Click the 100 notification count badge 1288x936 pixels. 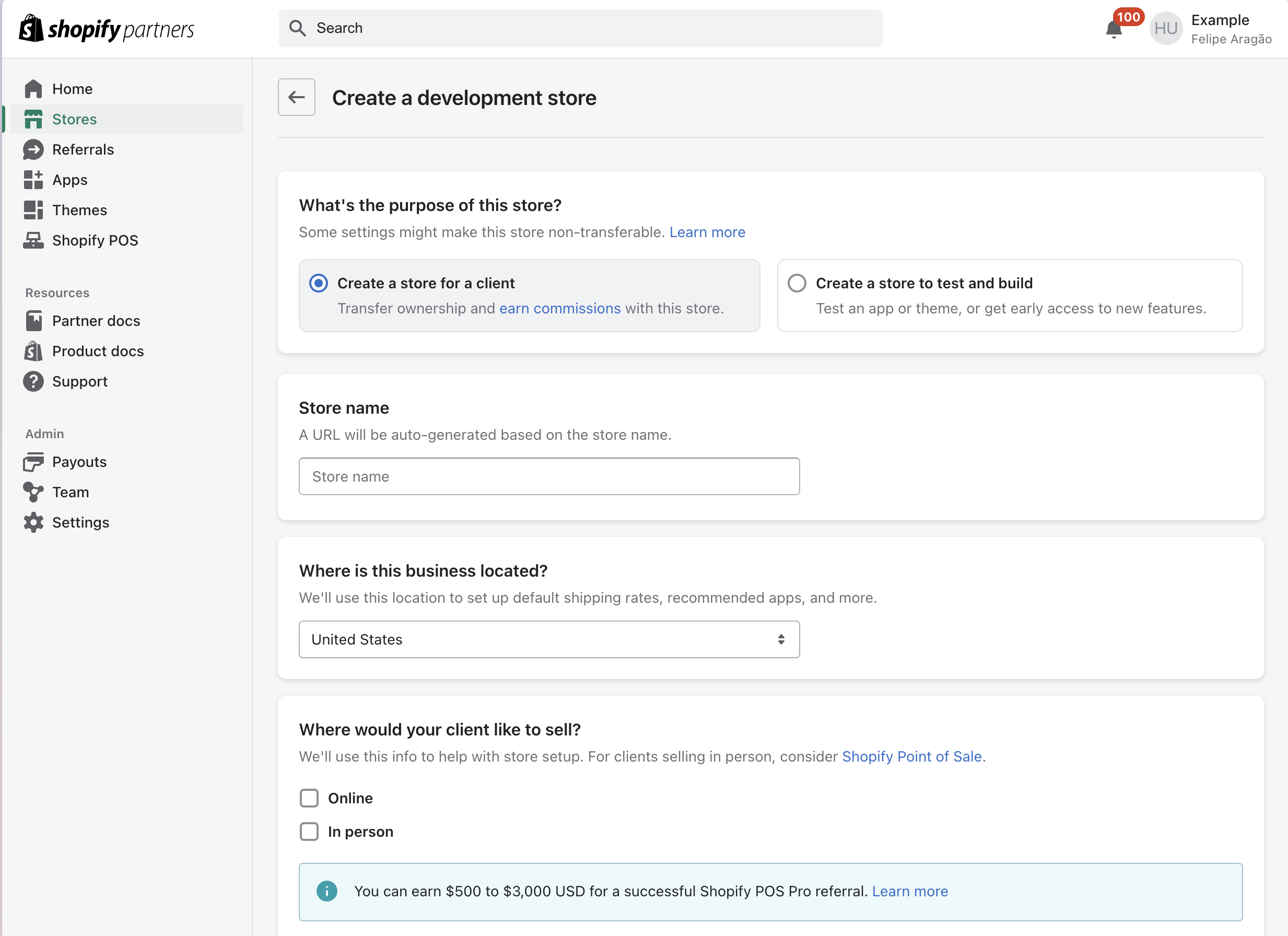pyautogui.click(x=1128, y=17)
